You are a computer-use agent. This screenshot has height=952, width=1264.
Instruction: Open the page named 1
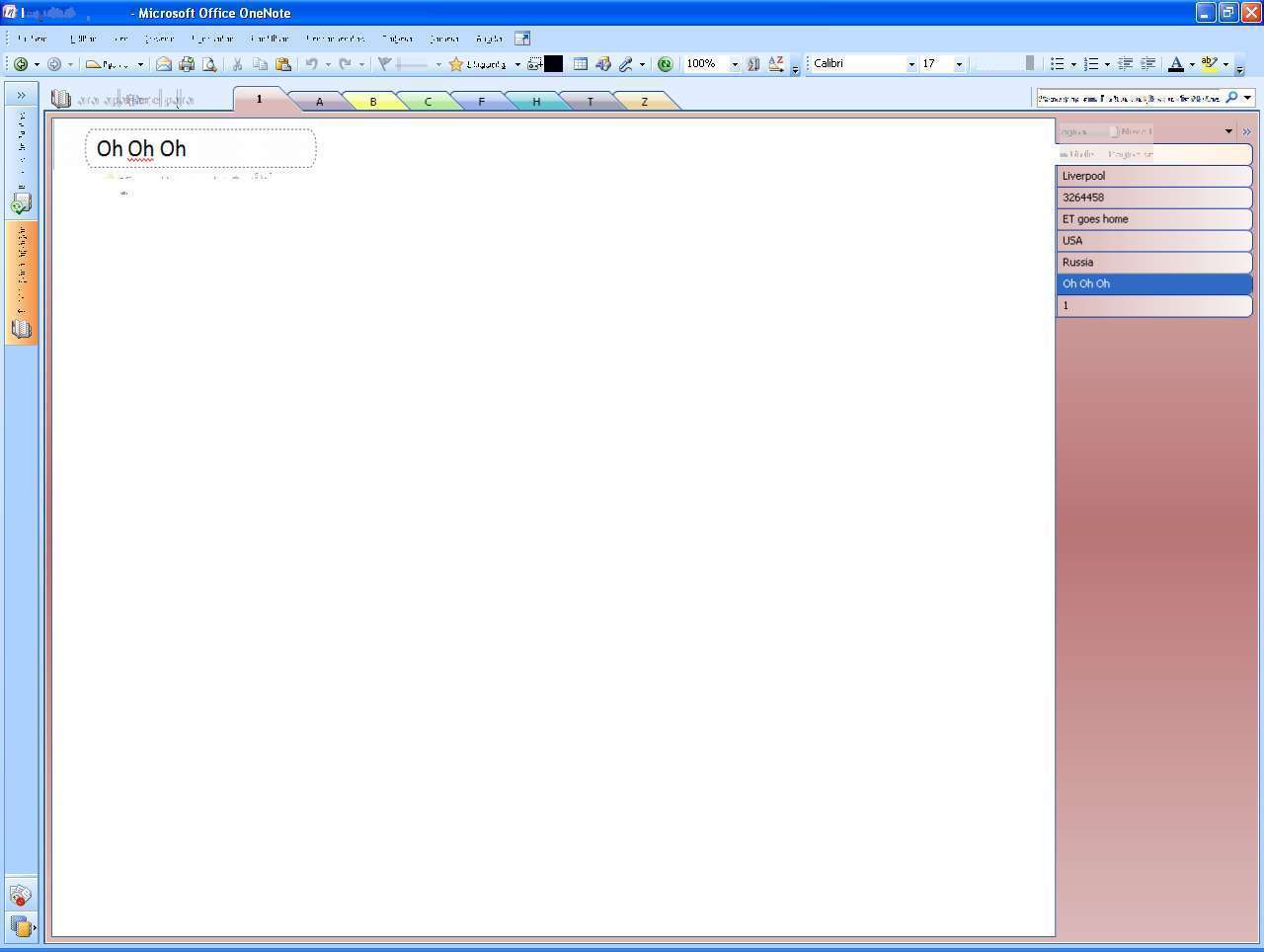[x=1153, y=306]
